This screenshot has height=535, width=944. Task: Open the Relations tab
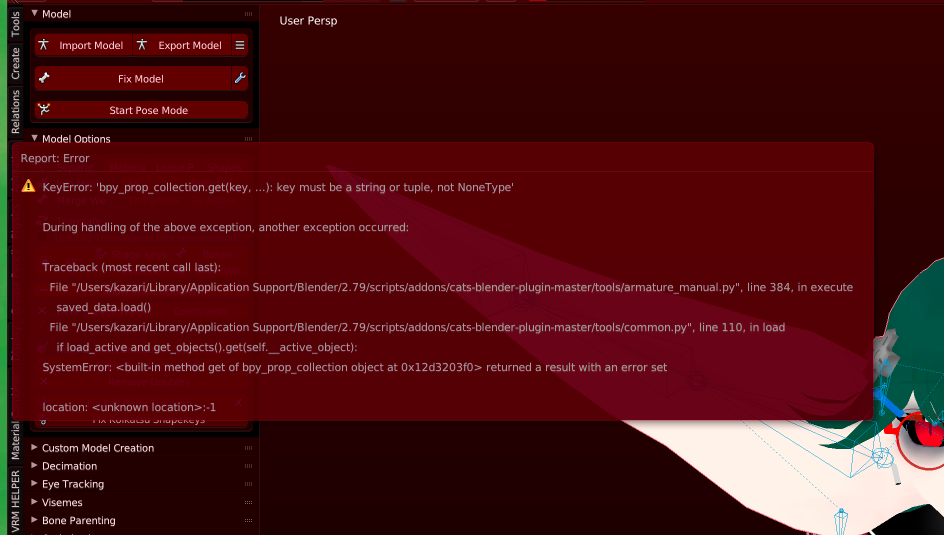click(15, 112)
